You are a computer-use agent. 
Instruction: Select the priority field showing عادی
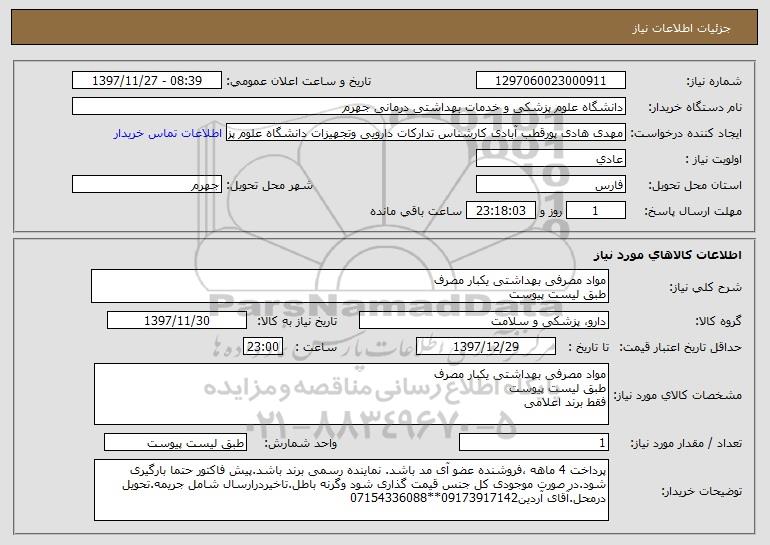(x=550, y=159)
